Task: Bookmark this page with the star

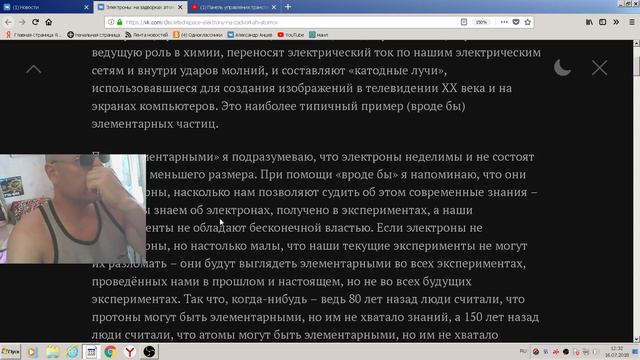Action: point(528,22)
